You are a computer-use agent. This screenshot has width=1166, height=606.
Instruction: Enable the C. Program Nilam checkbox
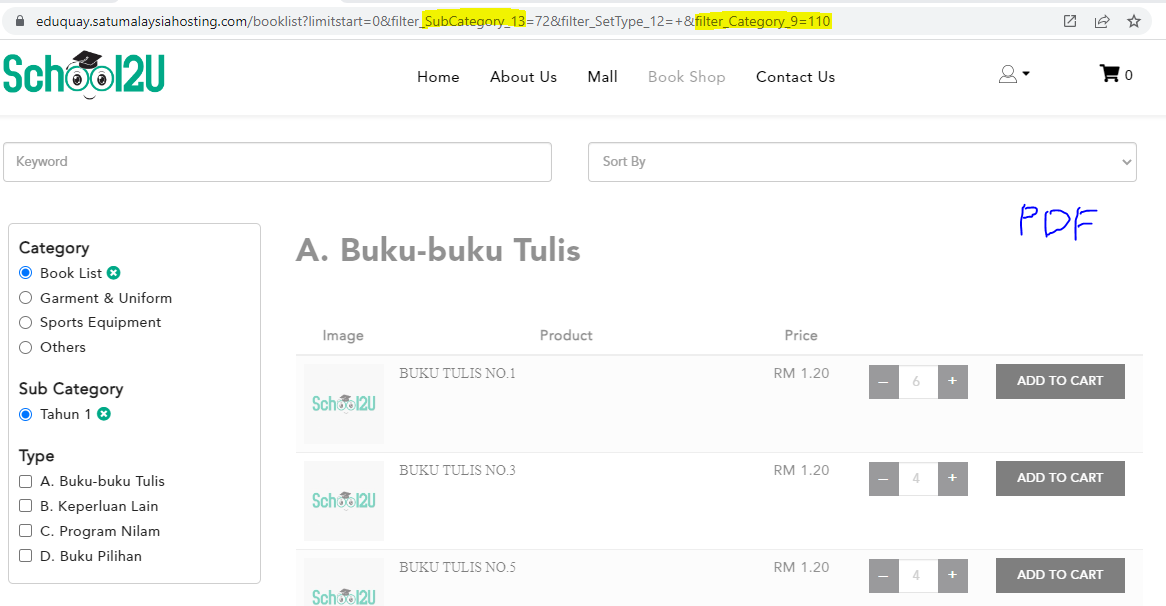26,531
